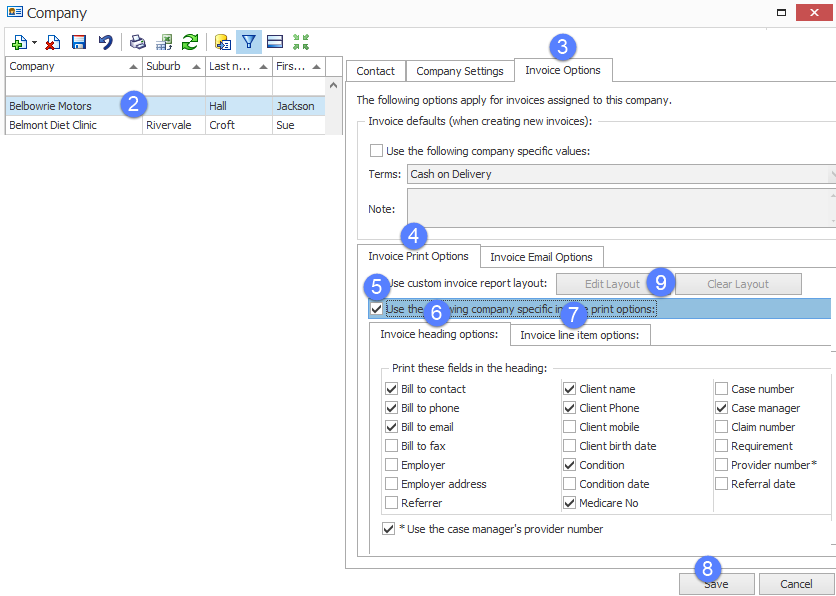Open the Invoice Email Options tab
The width and height of the screenshot is (836, 596).
click(541, 257)
